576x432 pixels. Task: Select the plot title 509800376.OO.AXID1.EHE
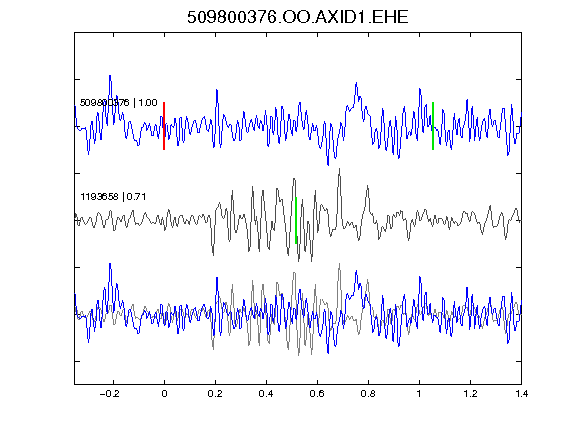(x=298, y=17)
